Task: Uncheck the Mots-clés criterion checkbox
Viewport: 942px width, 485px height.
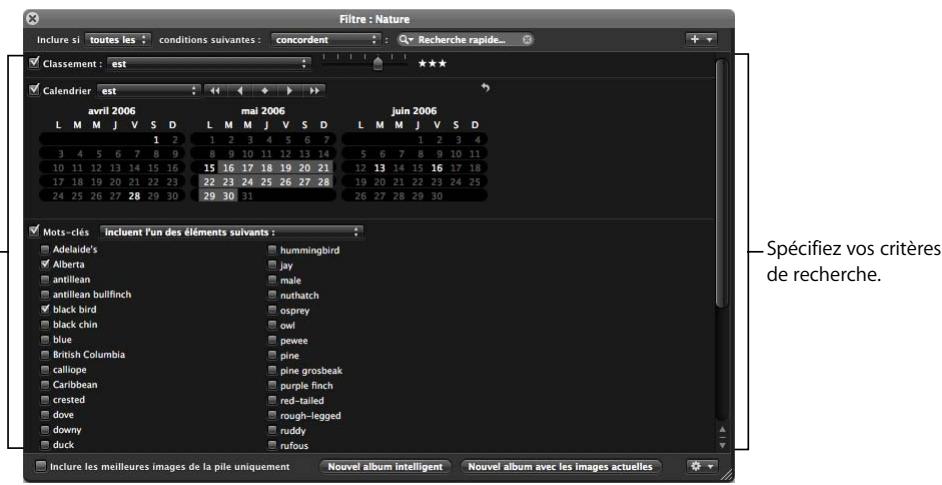Action: [x=34, y=231]
